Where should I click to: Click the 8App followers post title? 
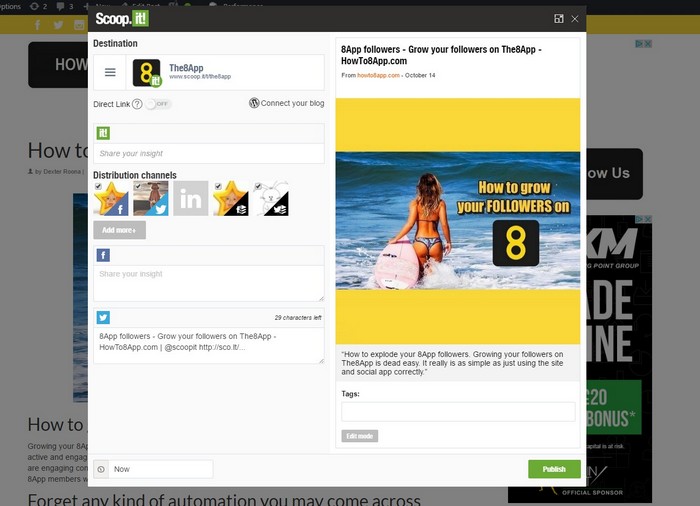[x=441, y=55]
